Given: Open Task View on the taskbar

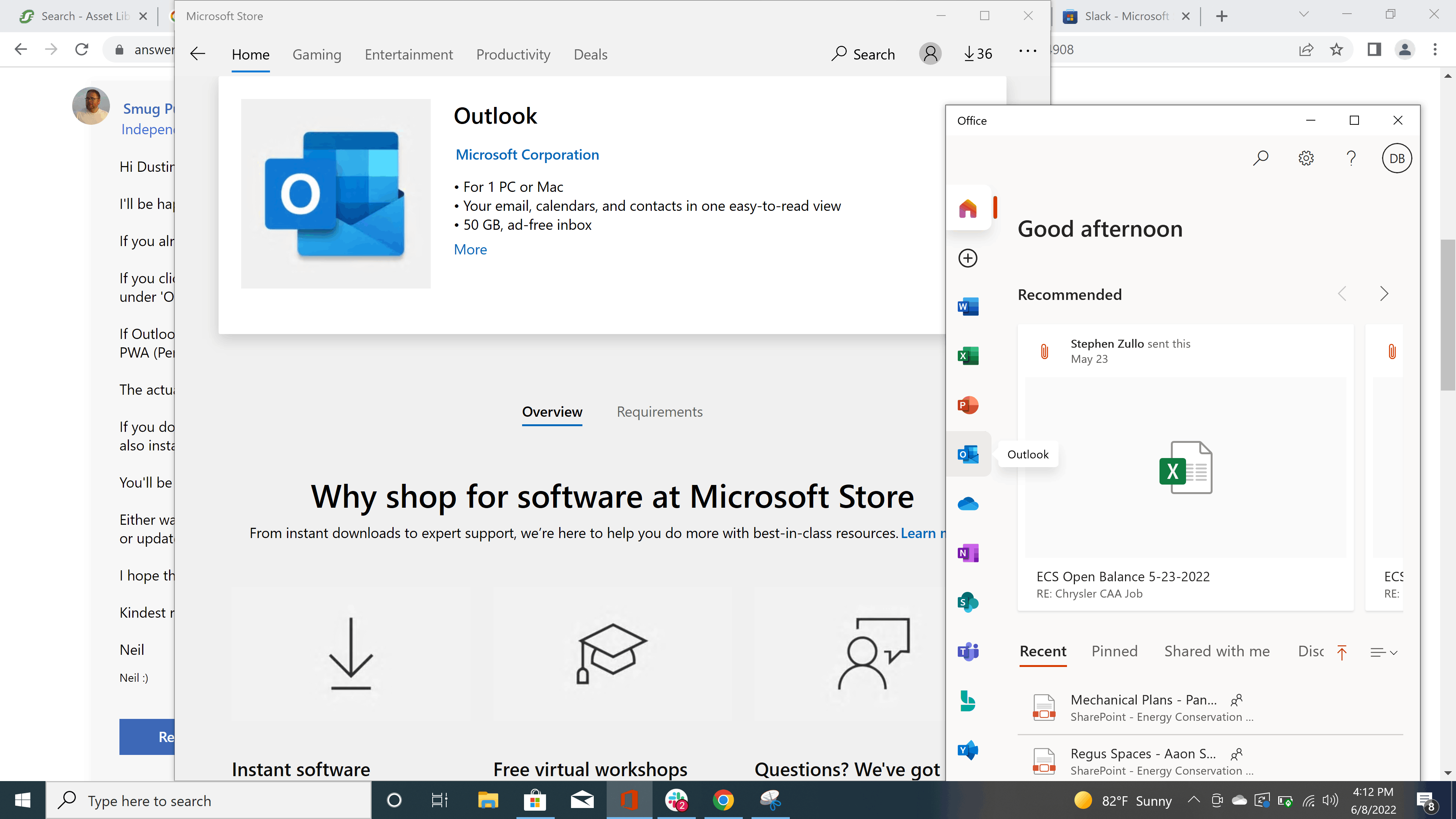Looking at the screenshot, I should tap(440, 800).
